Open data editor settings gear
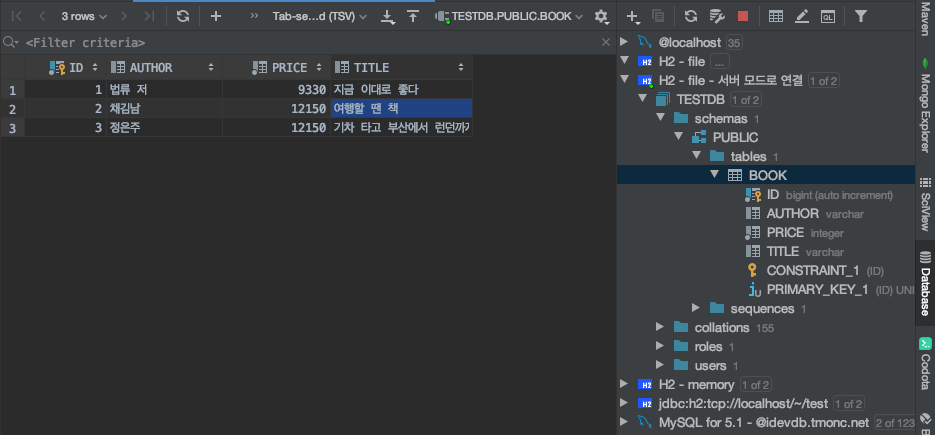Screen dimensions: 935x435 [x=601, y=17]
